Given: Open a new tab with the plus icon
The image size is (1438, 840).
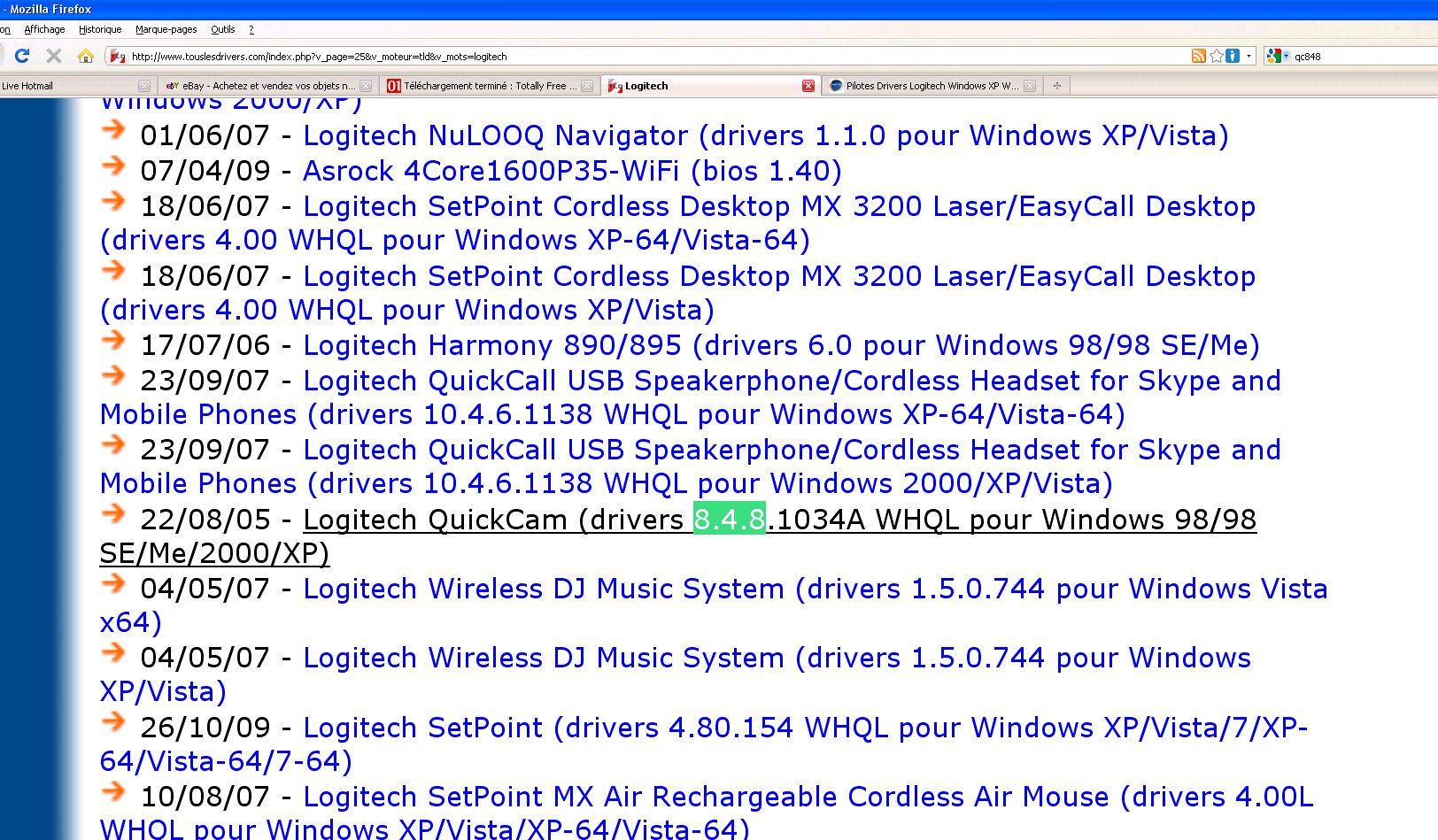Looking at the screenshot, I should pos(1056,86).
